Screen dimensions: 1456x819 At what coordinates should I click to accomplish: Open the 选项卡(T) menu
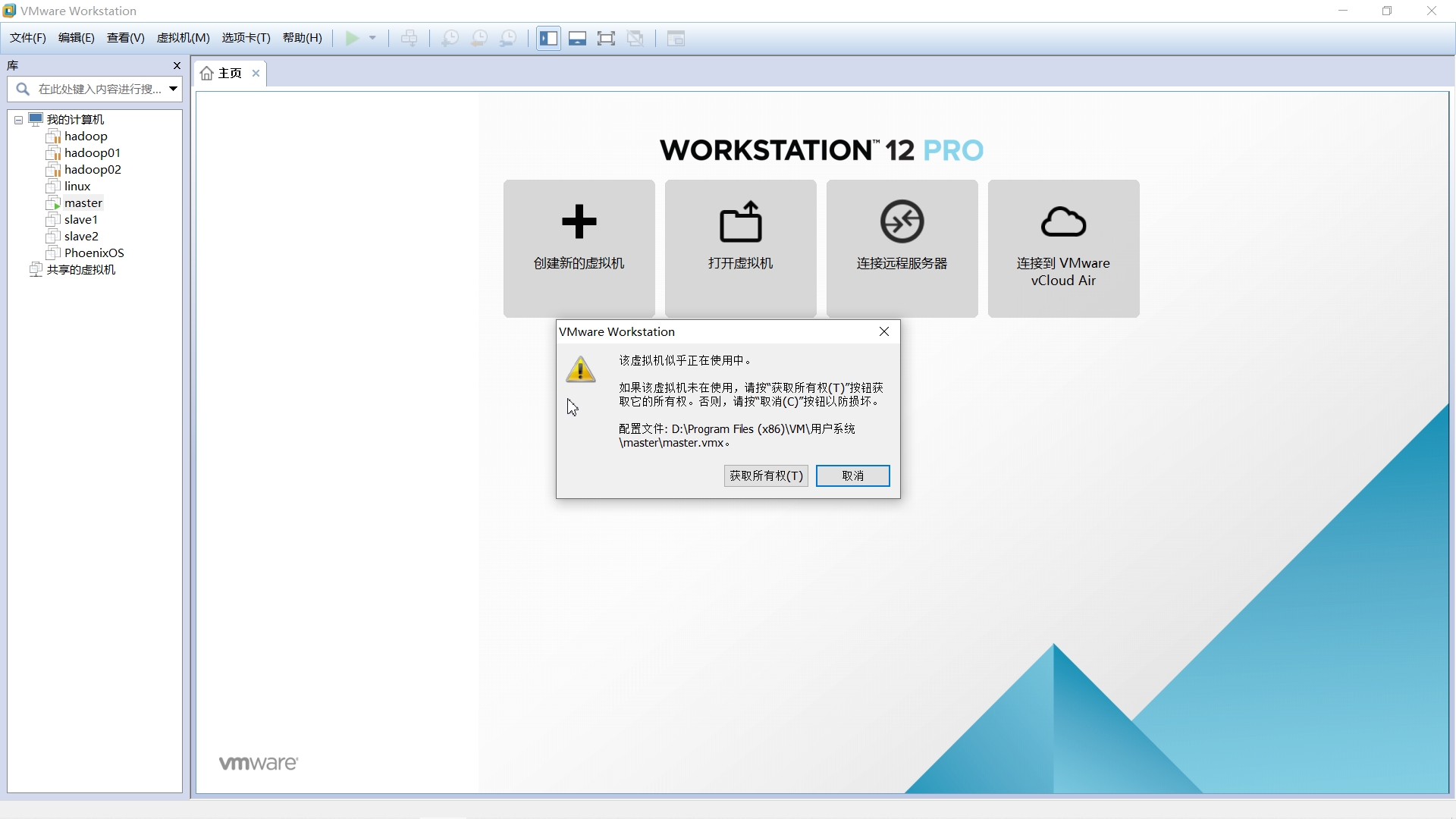click(x=246, y=38)
